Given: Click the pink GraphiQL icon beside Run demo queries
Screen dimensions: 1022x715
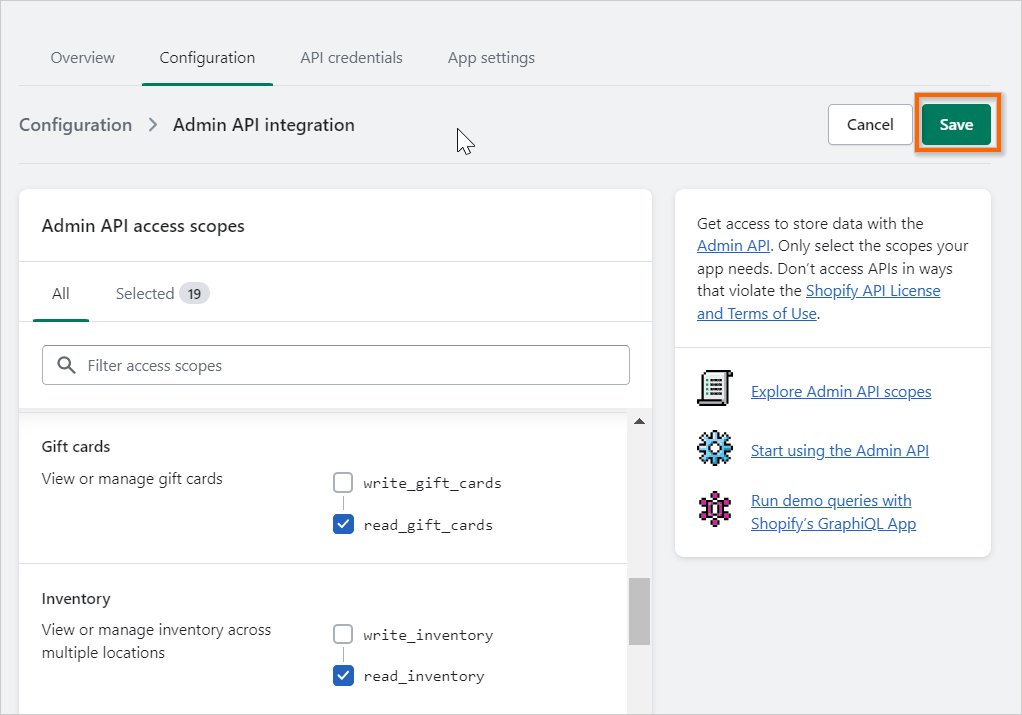Looking at the screenshot, I should pos(714,509).
